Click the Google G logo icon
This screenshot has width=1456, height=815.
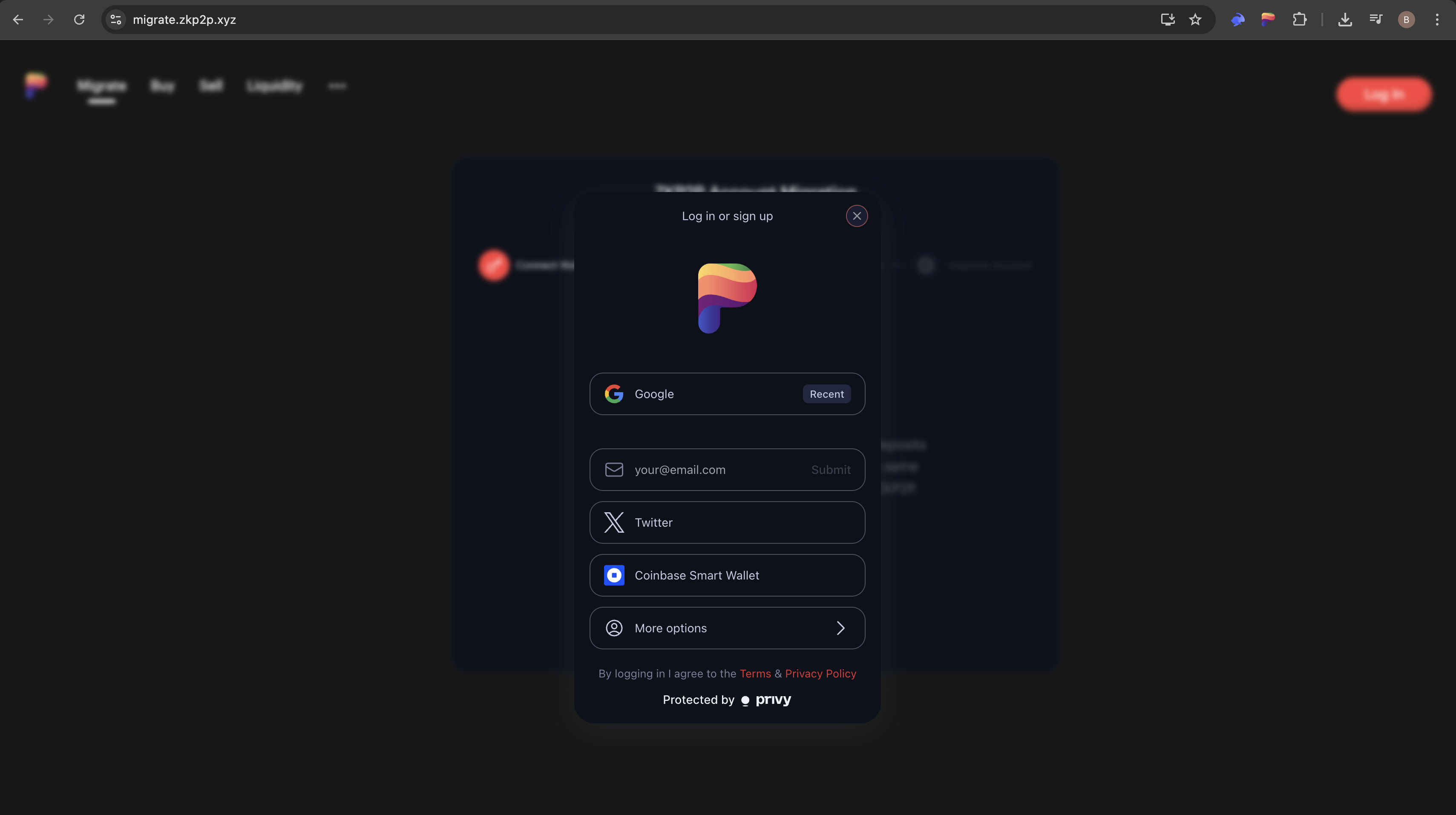(614, 394)
